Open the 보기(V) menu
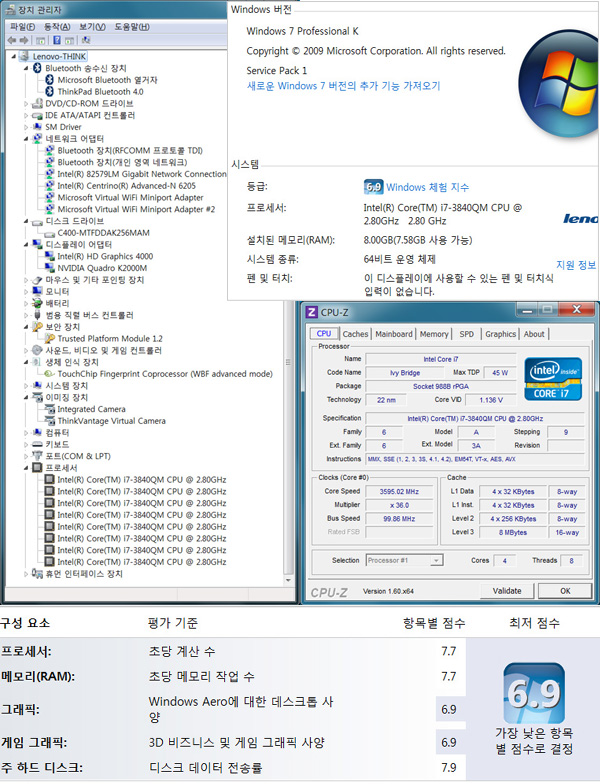600x784 pixels. pos(92,26)
